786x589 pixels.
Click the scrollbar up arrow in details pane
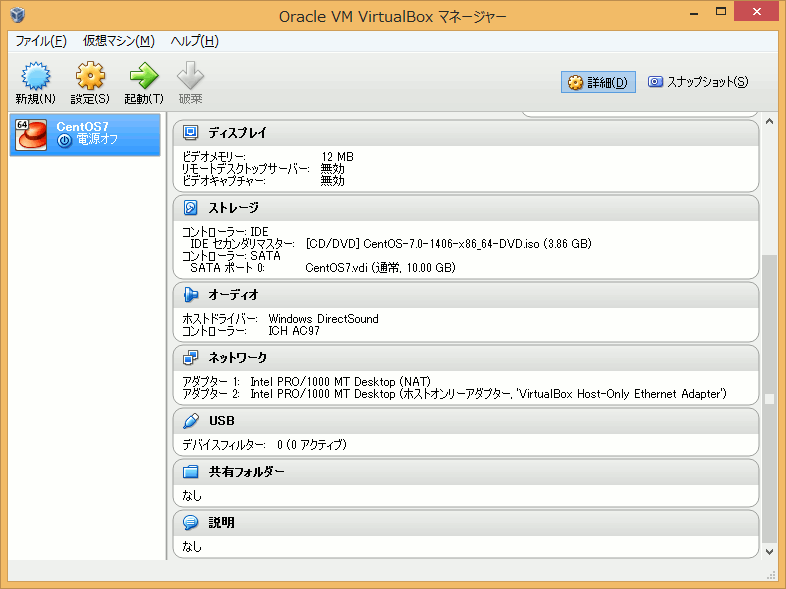click(x=769, y=121)
